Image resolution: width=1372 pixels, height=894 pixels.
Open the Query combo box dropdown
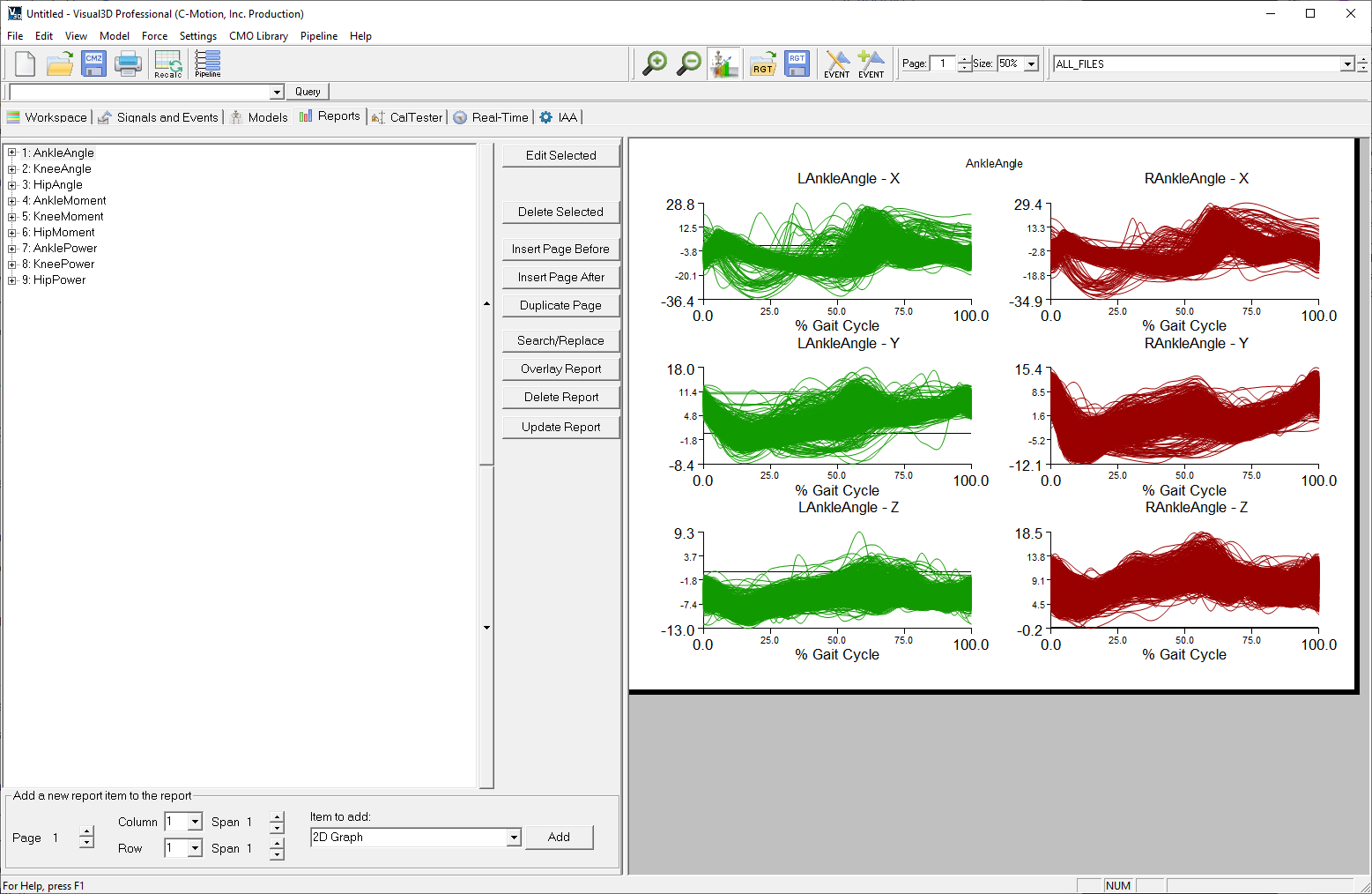tap(277, 92)
